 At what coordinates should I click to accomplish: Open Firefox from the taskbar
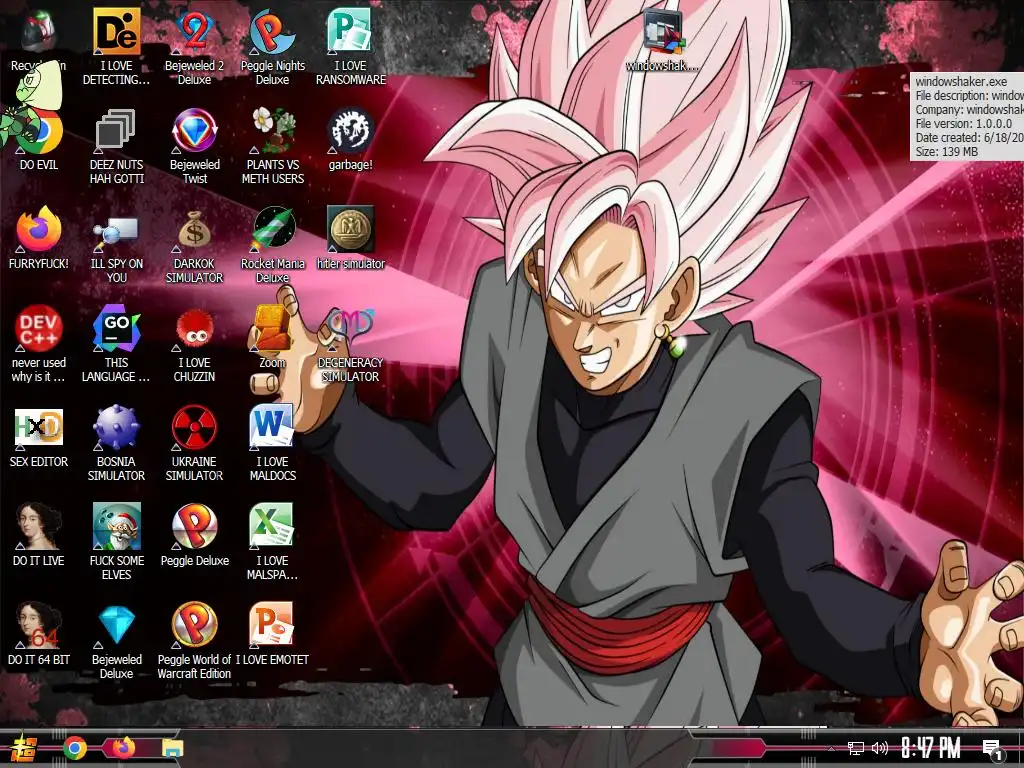pos(123,747)
